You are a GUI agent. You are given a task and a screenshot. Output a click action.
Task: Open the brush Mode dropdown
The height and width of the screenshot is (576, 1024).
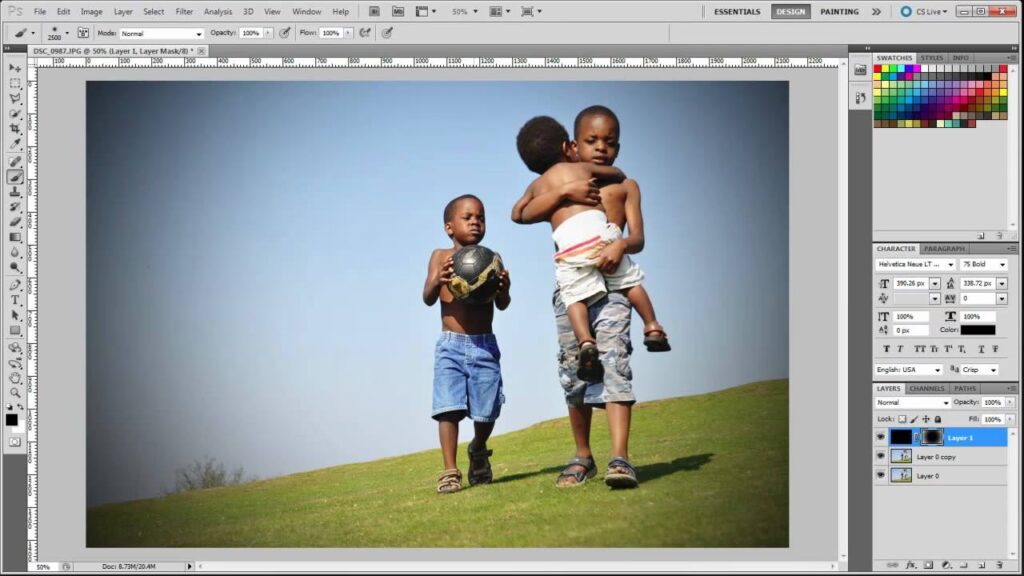click(161, 33)
